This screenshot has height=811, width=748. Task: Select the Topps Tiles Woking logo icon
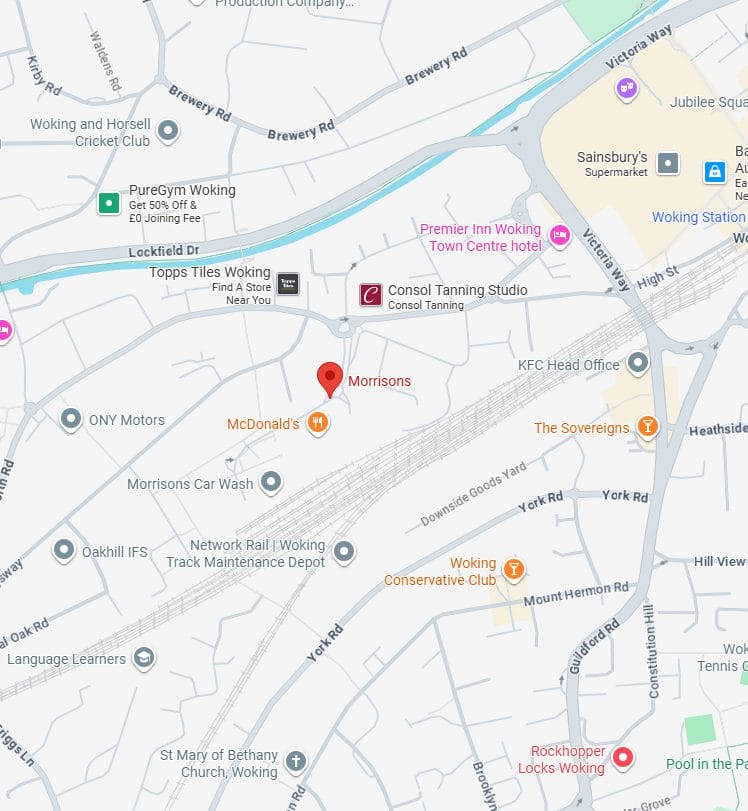click(x=288, y=283)
